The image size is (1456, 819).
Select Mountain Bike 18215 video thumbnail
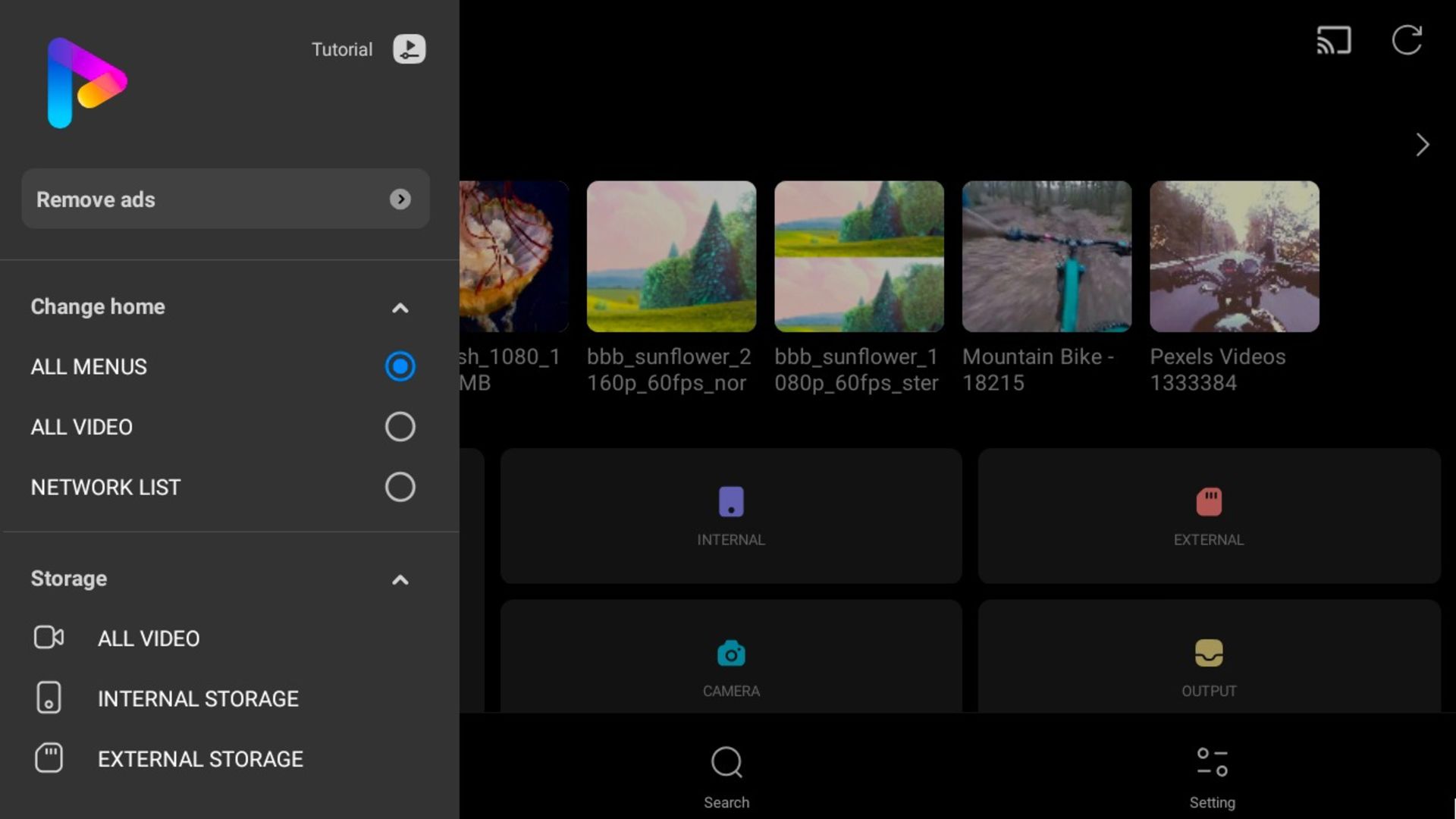pos(1046,256)
